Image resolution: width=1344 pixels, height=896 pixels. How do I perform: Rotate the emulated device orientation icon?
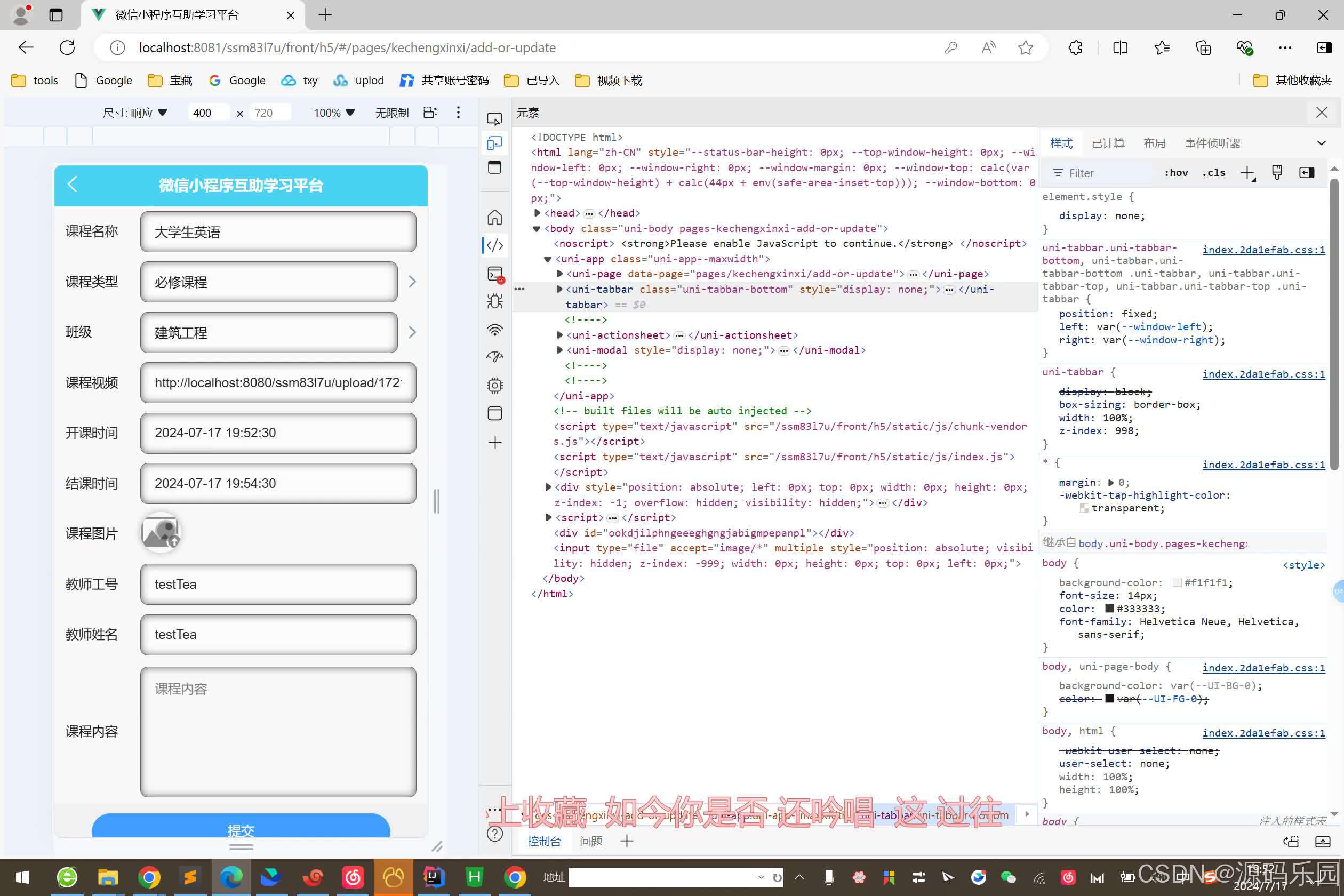tap(429, 113)
